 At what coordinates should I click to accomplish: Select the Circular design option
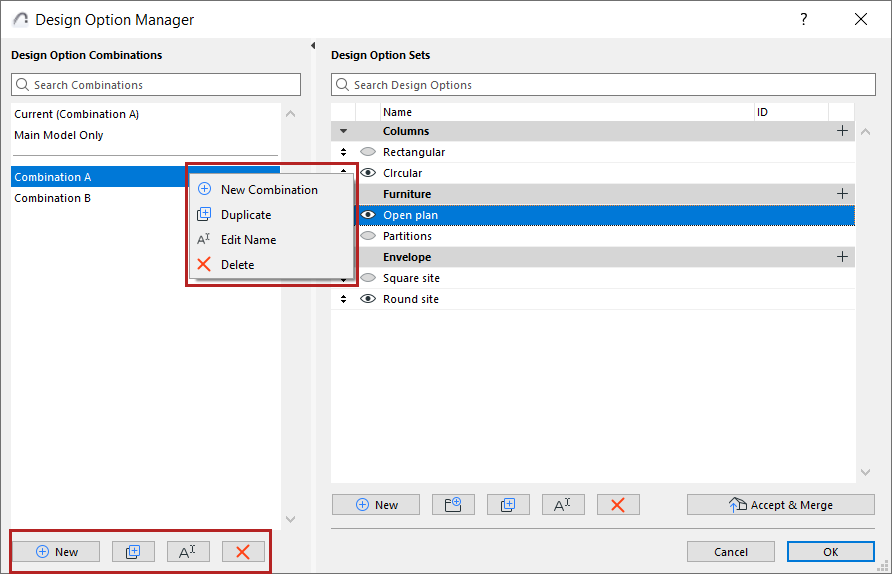(x=605, y=173)
